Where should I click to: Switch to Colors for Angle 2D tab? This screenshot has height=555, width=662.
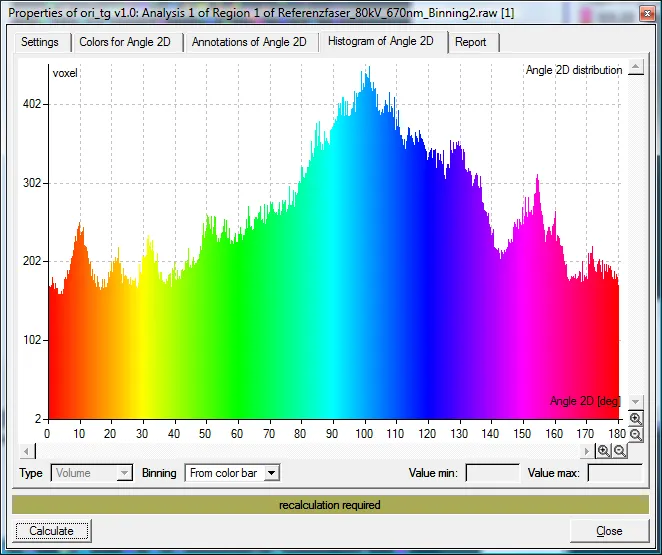tap(125, 42)
